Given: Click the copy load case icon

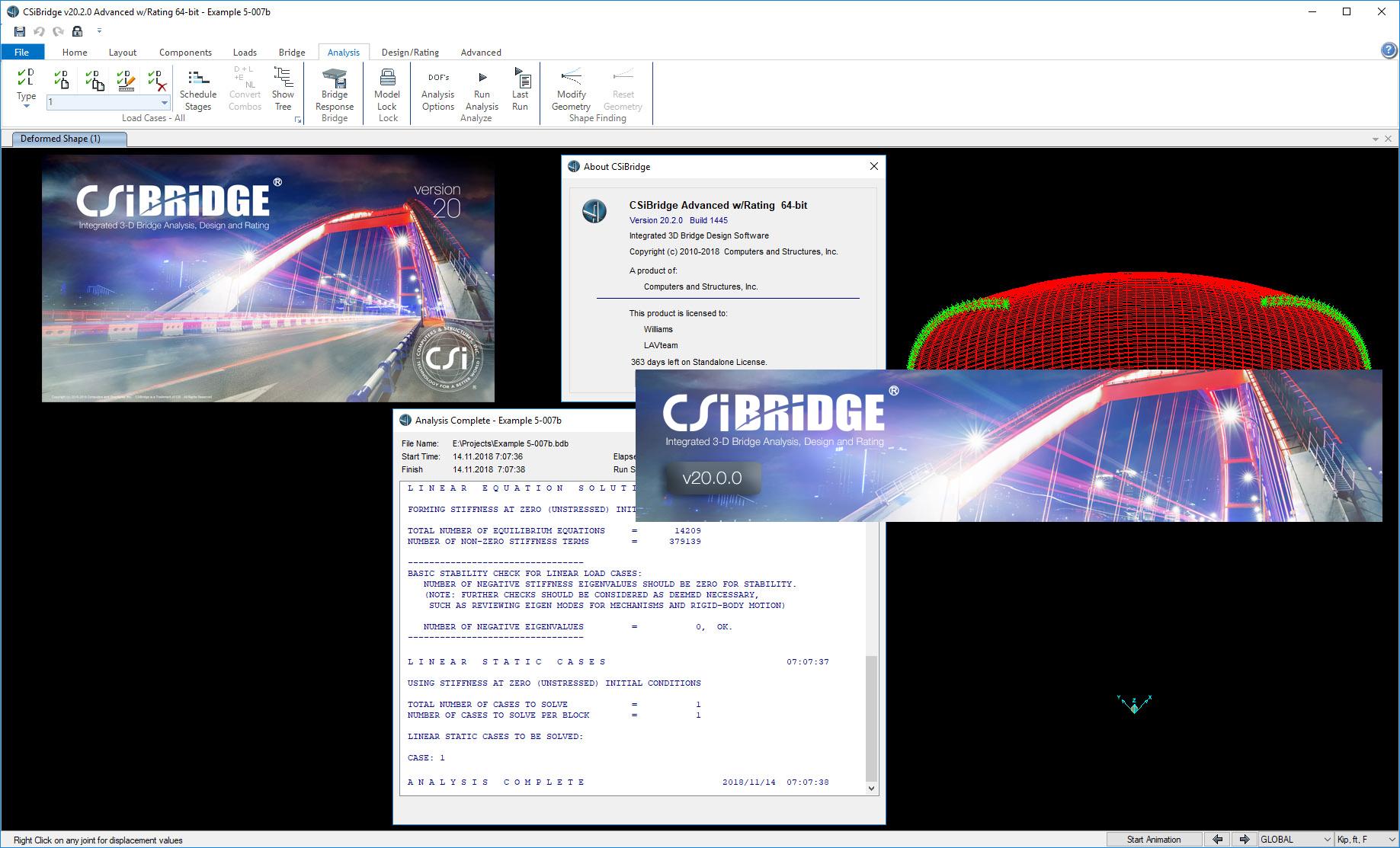Looking at the screenshot, I should point(95,78).
